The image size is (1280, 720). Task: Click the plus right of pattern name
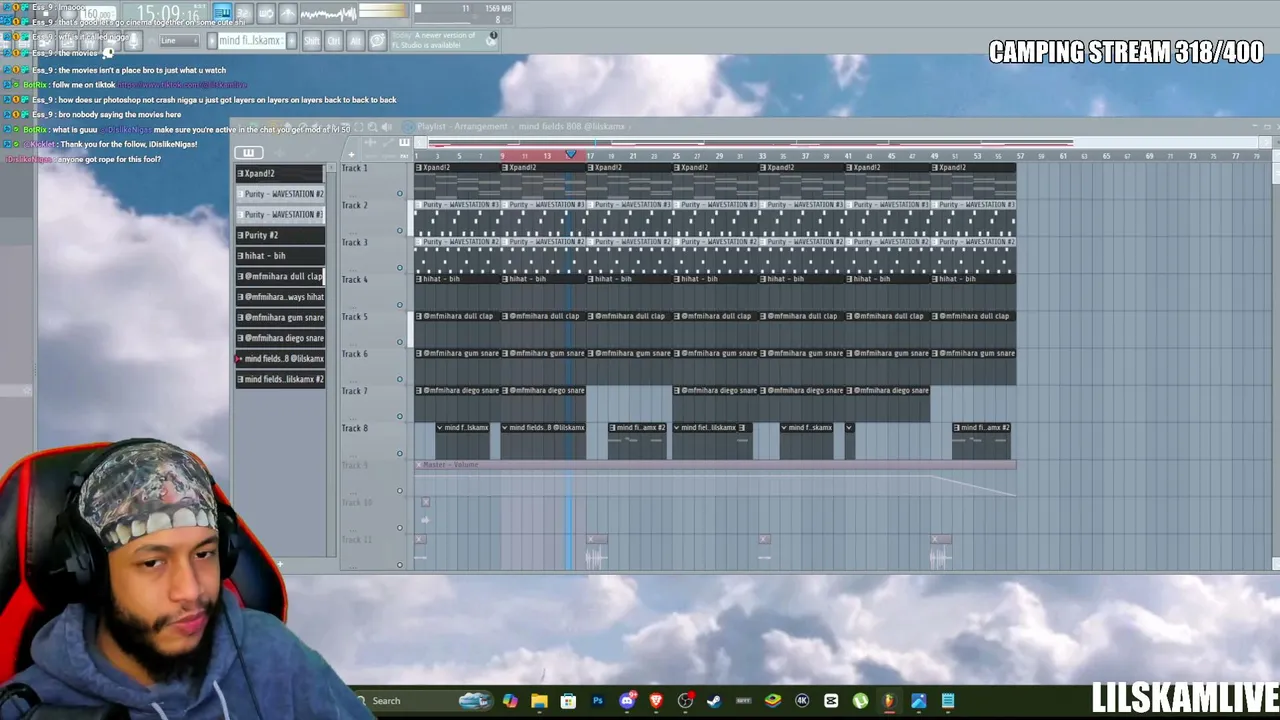click(x=291, y=40)
